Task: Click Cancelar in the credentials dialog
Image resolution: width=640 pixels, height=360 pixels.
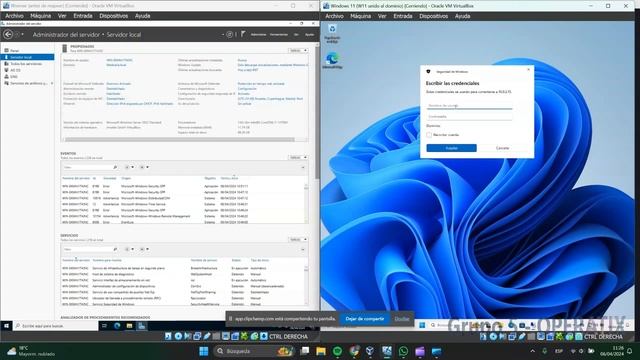Action: (x=502, y=148)
